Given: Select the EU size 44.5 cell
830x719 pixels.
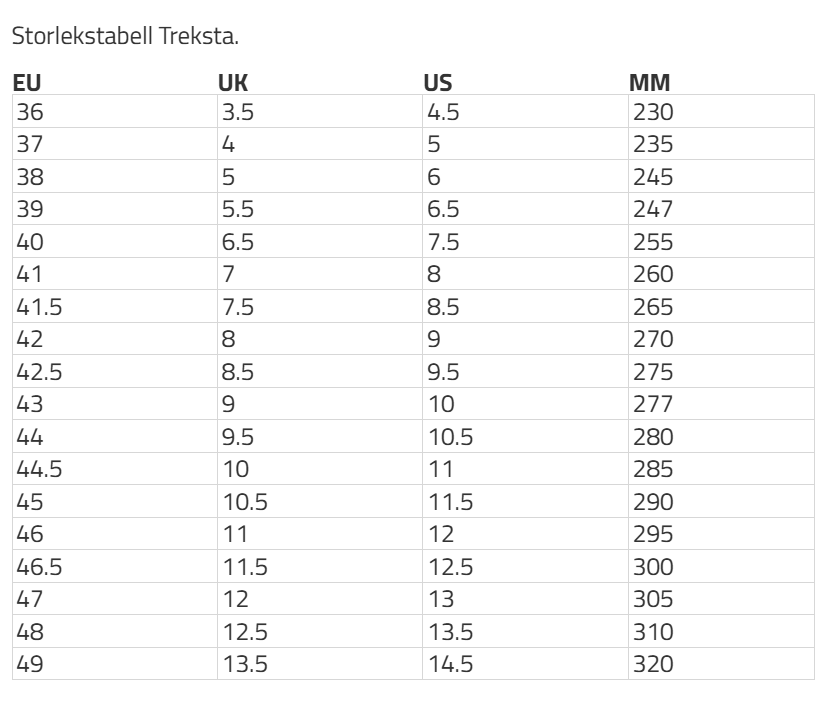Looking at the screenshot, I should [x=115, y=469].
